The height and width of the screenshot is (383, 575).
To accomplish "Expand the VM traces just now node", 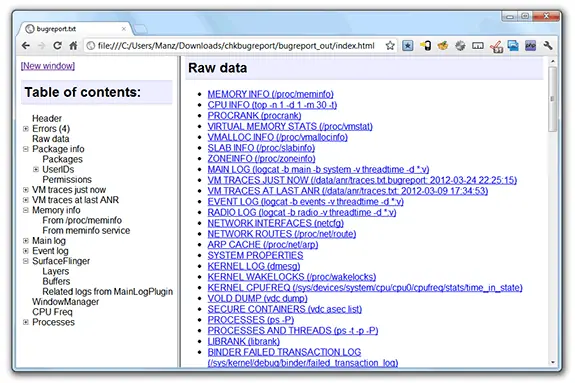I will click(x=26, y=190).
